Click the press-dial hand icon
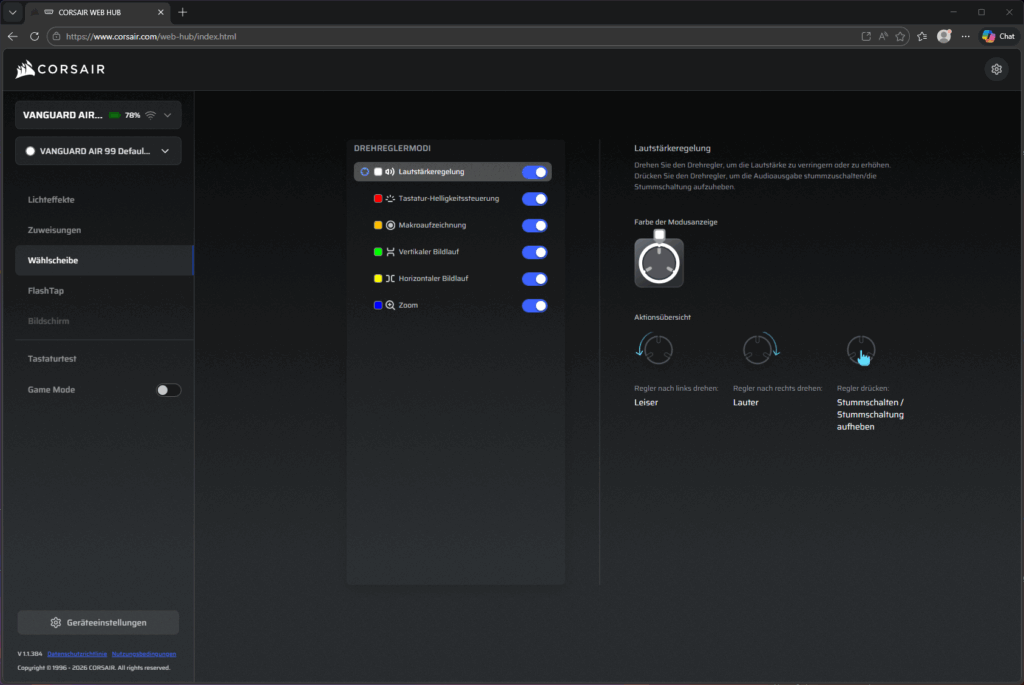The width and height of the screenshot is (1024, 685). click(x=861, y=350)
